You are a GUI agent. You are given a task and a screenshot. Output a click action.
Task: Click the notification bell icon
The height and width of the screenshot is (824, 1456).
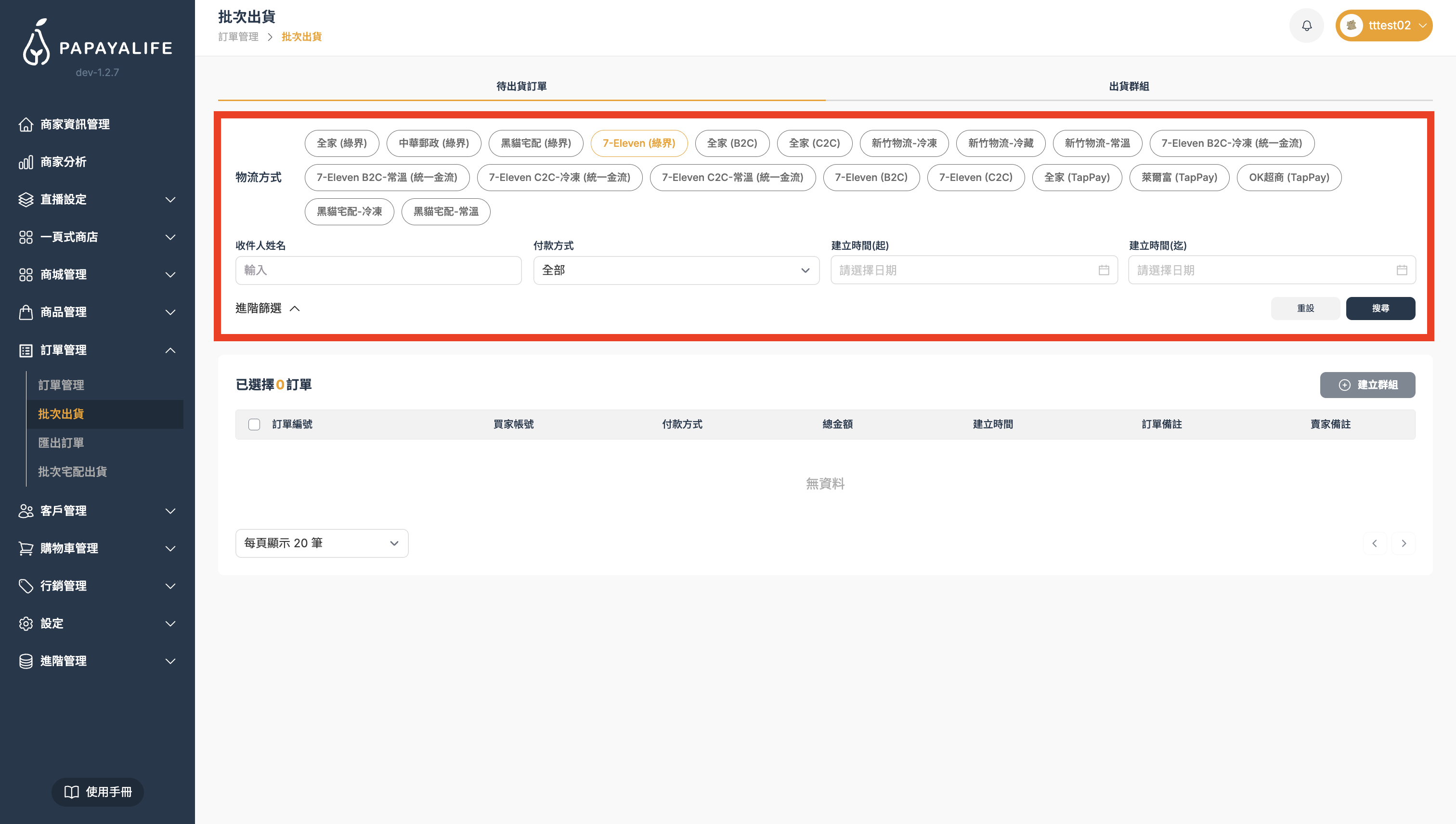click(x=1306, y=26)
